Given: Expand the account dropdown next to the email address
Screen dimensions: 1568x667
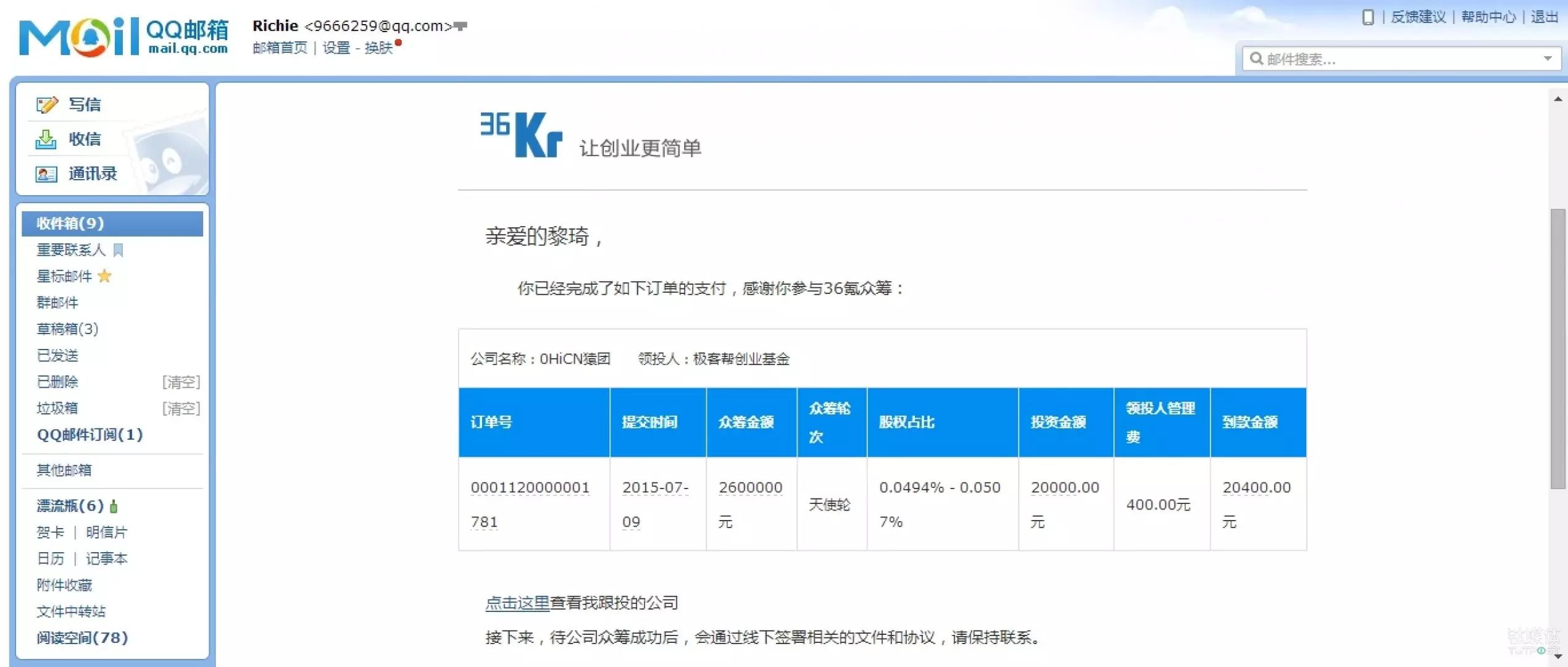Looking at the screenshot, I should click(461, 26).
